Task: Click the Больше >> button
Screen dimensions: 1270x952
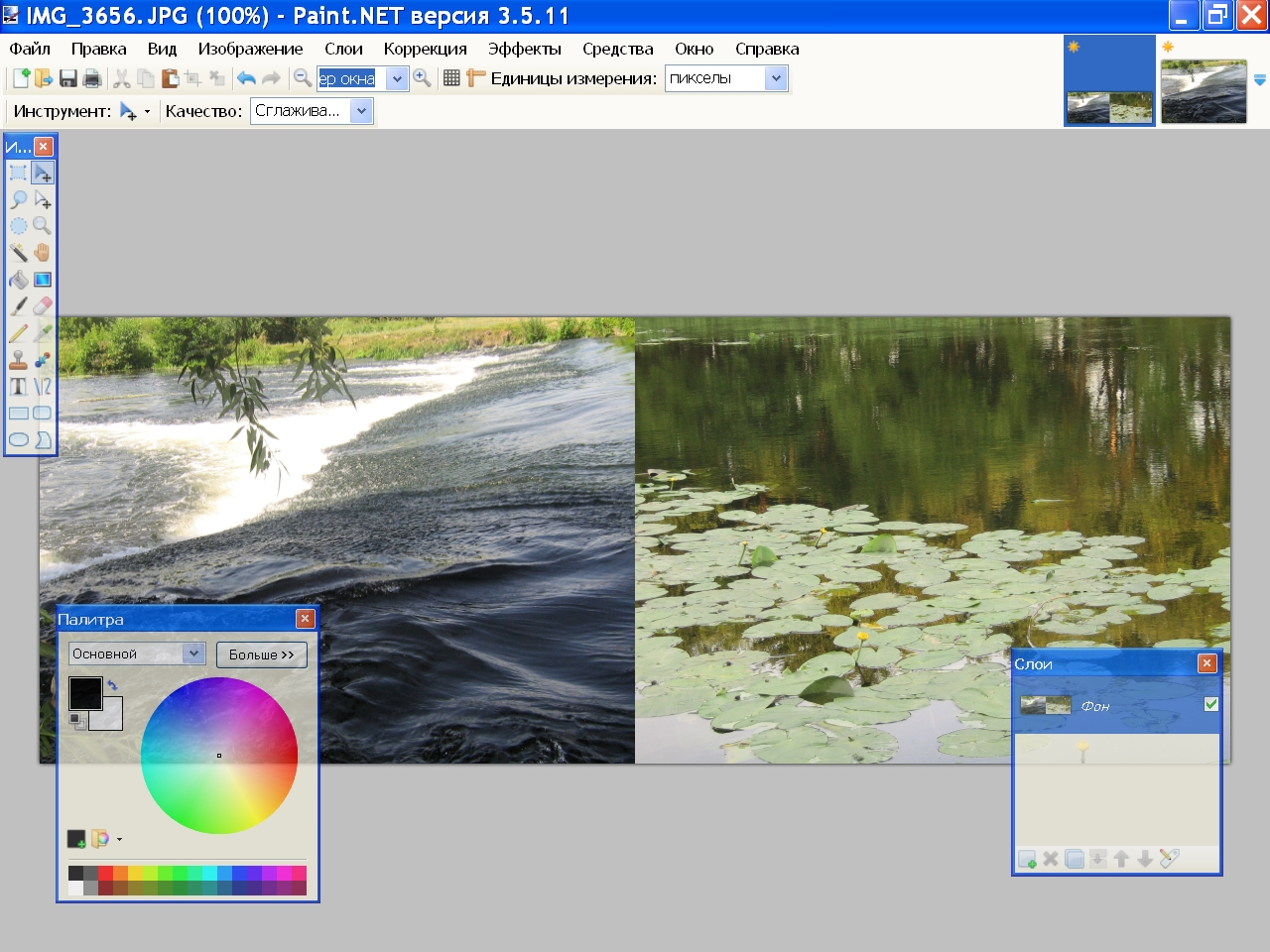Action: 262,654
